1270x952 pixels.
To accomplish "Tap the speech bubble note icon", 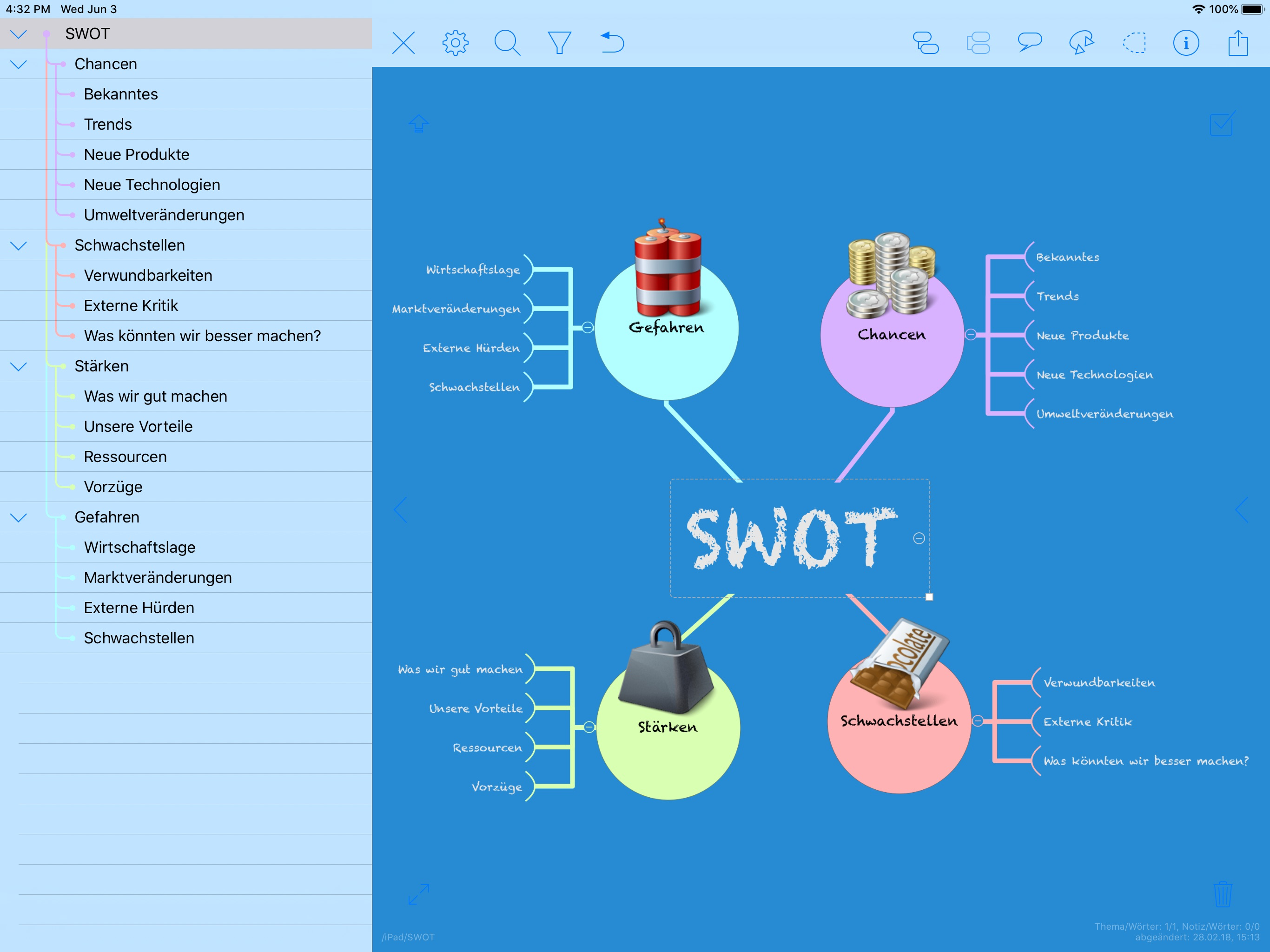I will 1030,43.
